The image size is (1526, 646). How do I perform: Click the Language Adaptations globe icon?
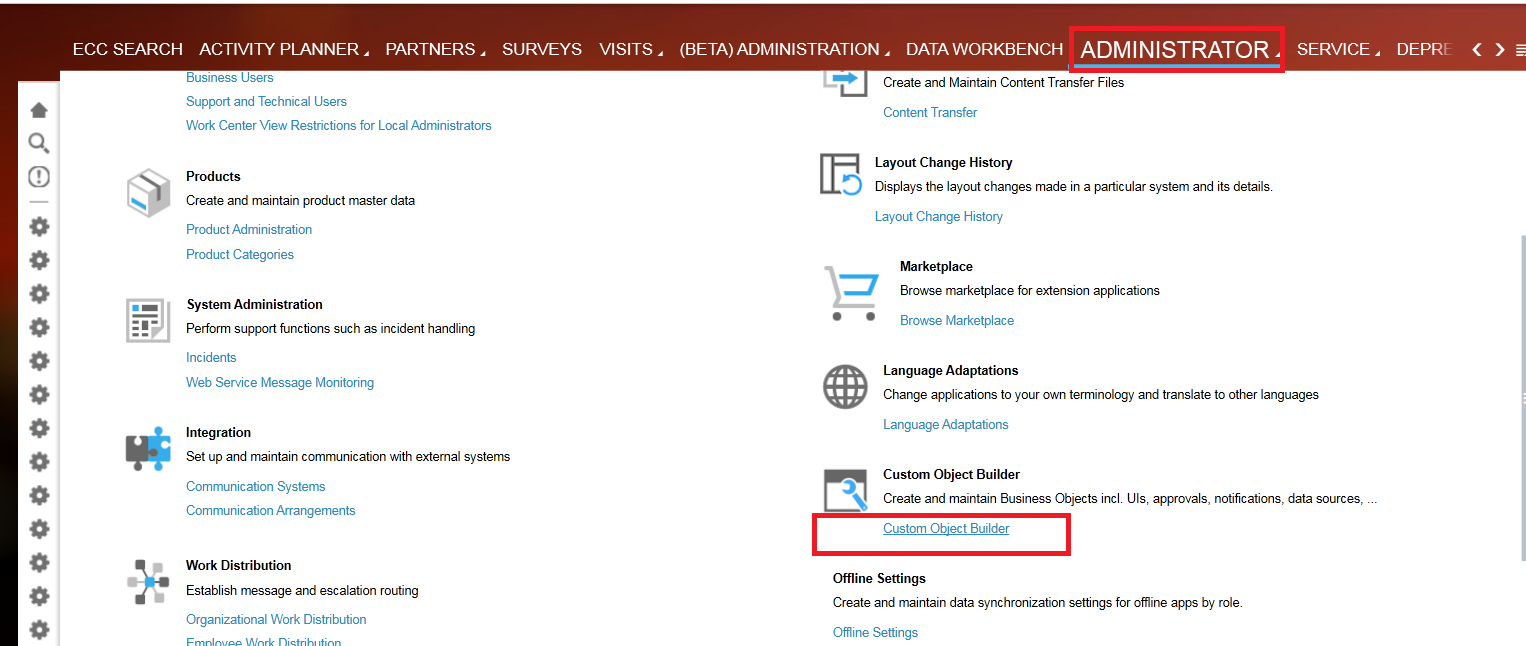click(845, 386)
